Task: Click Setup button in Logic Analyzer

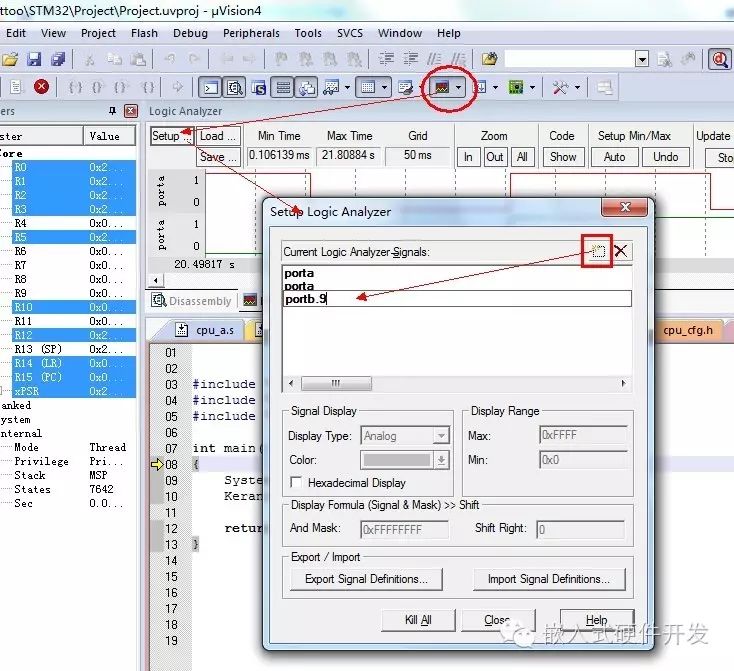Action: 171,136
